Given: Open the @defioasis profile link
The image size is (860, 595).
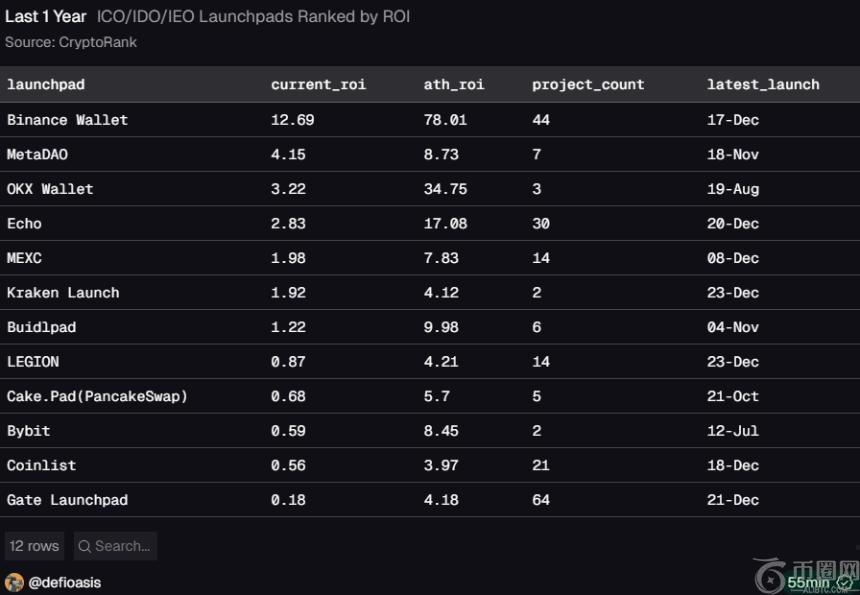Looking at the screenshot, I should (x=65, y=582).
